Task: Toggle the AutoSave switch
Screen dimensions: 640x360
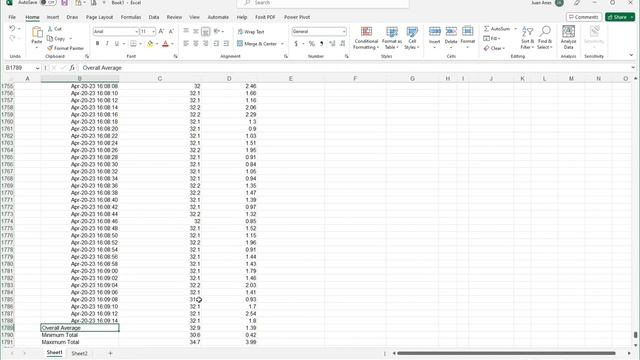Action: tap(48, 2)
